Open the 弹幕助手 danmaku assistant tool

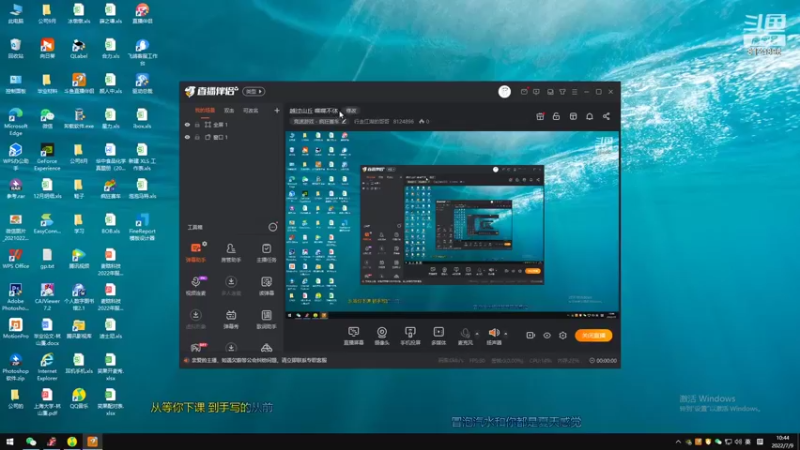click(195, 253)
